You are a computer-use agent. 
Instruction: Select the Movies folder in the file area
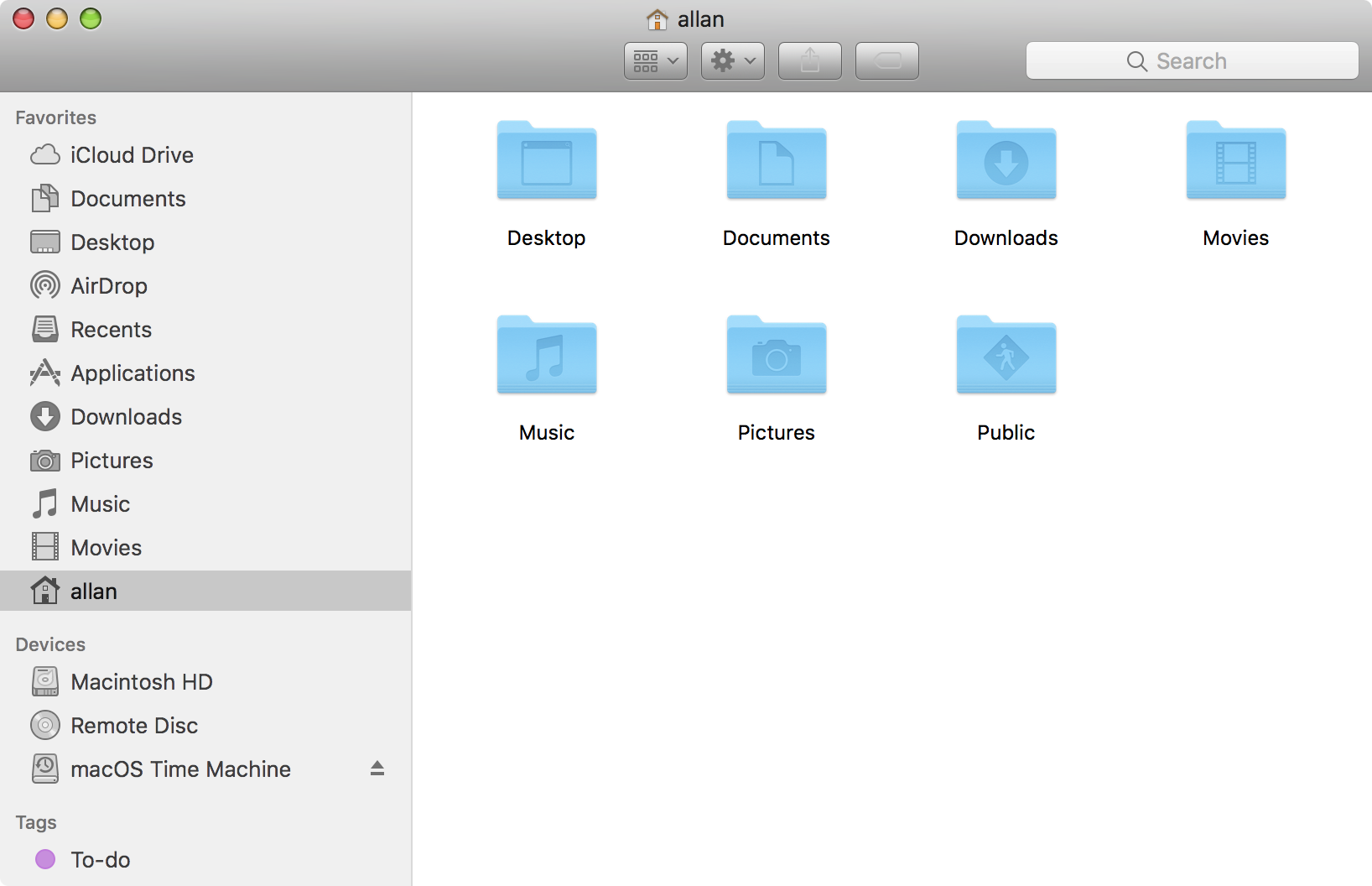(x=1236, y=159)
